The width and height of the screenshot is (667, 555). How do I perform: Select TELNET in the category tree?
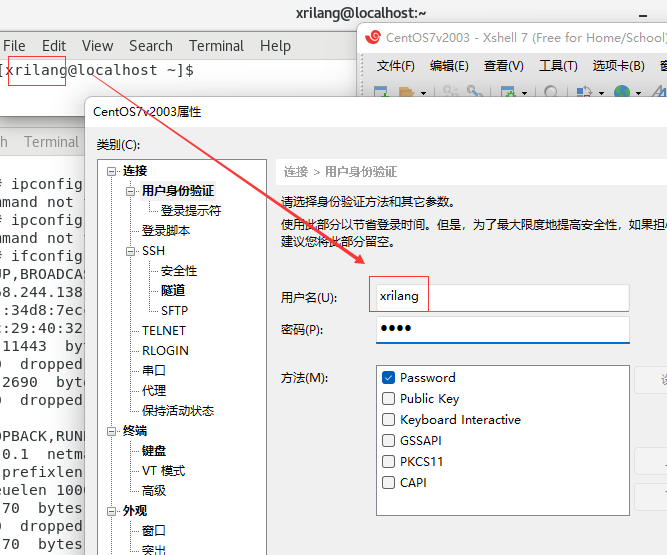pyautogui.click(x=164, y=330)
